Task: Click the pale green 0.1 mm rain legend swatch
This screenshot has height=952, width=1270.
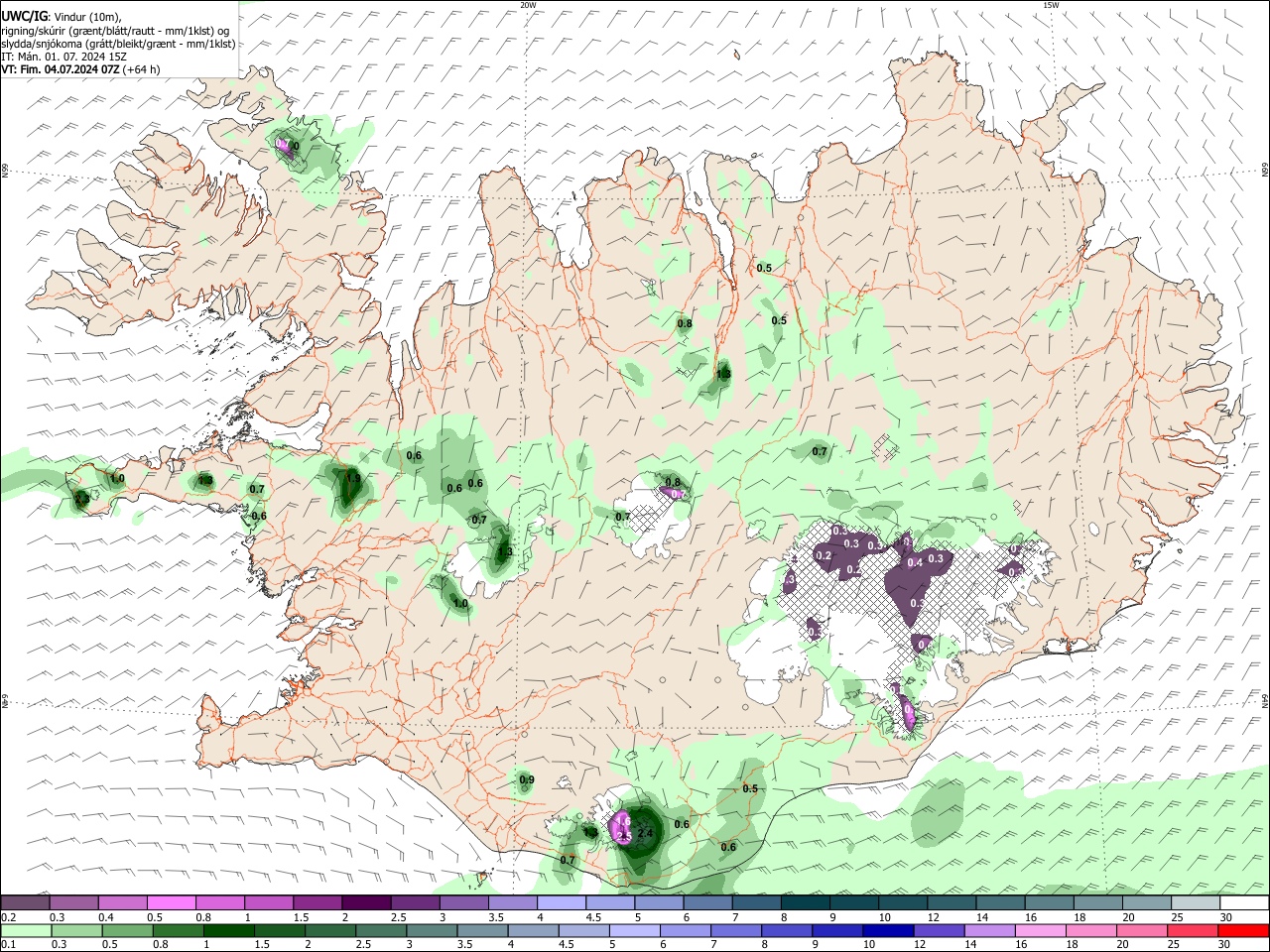Action: pos(27,931)
